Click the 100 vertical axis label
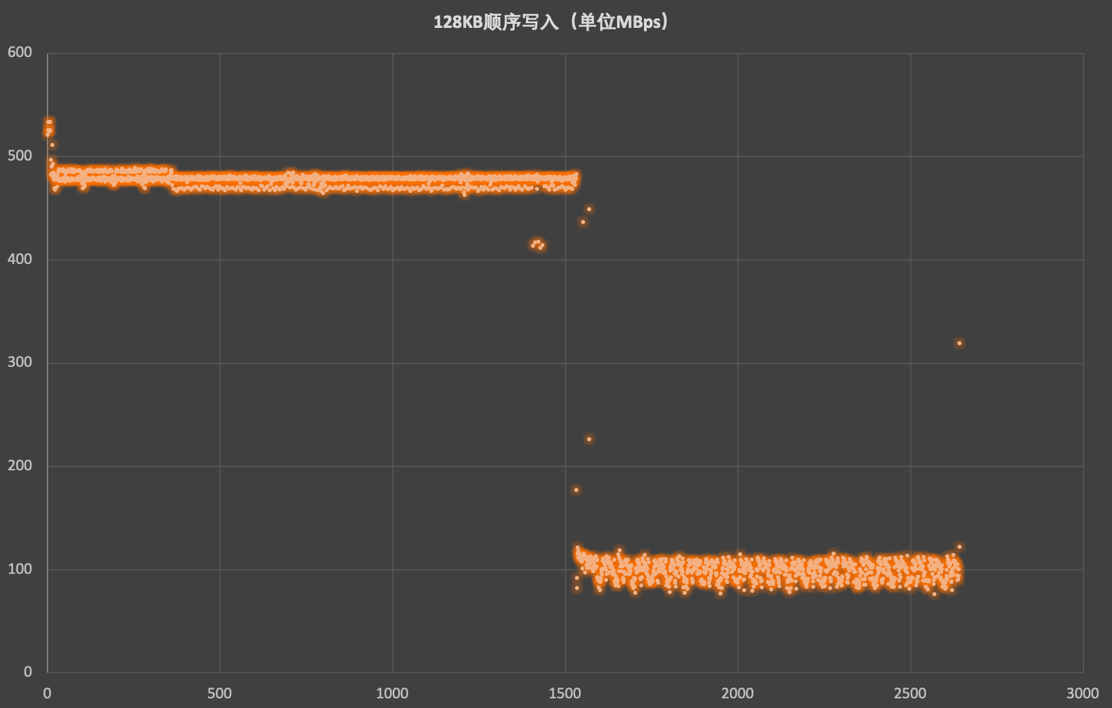Image resolution: width=1112 pixels, height=708 pixels. coord(19,569)
